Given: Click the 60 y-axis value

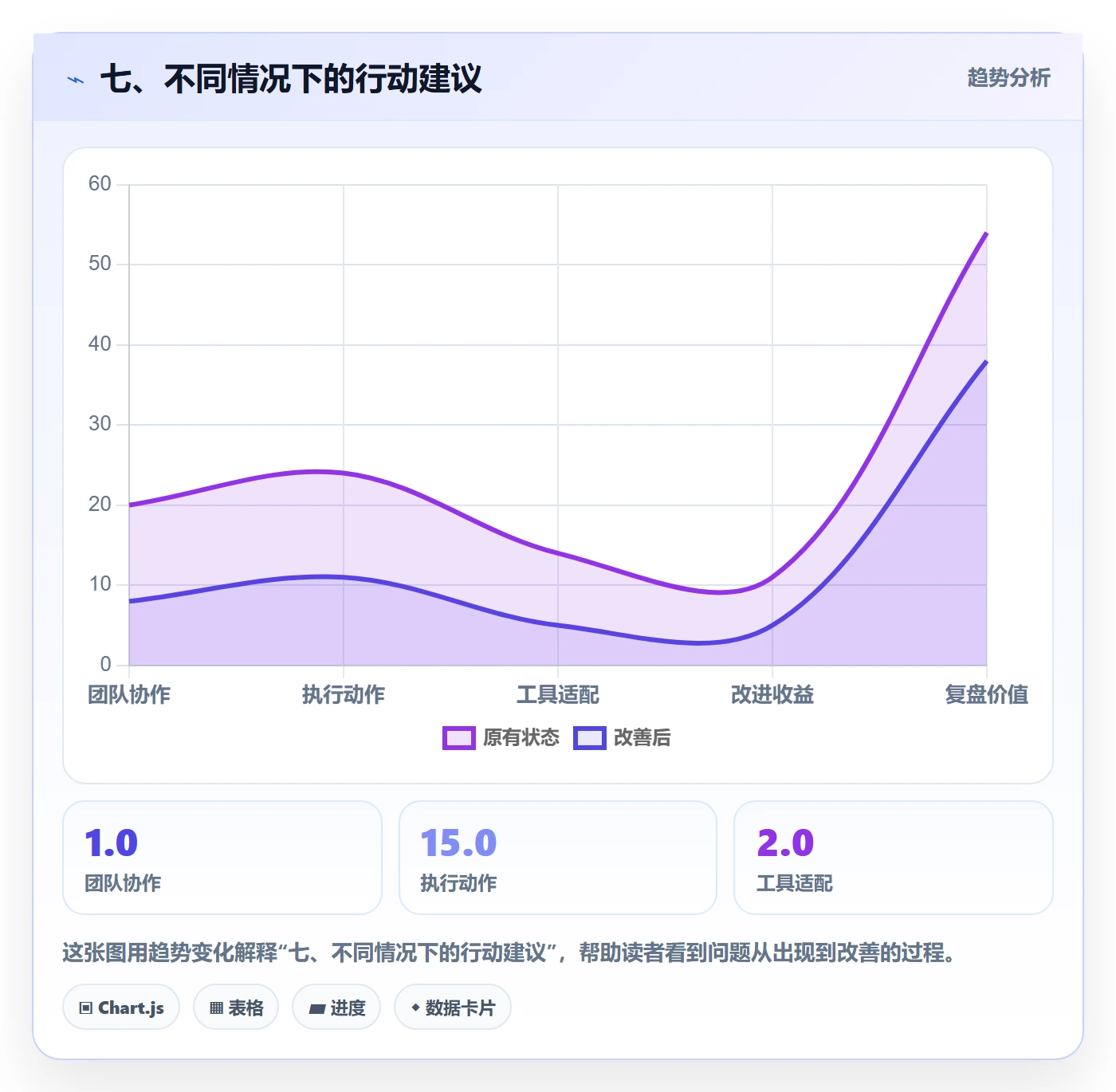Looking at the screenshot, I should (x=100, y=184).
